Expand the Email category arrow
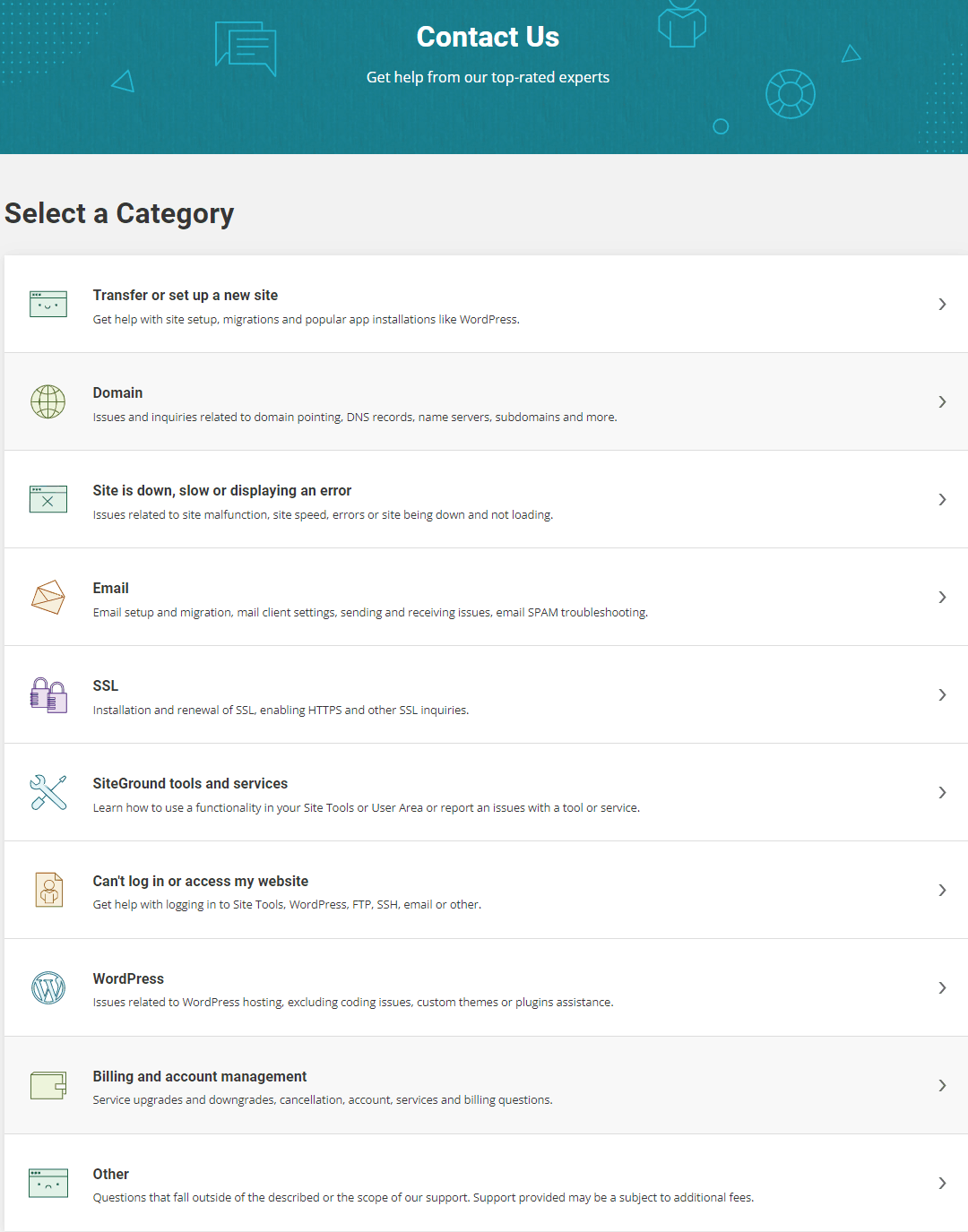The height and width of the screenshot is (1232, 968). 942,597
